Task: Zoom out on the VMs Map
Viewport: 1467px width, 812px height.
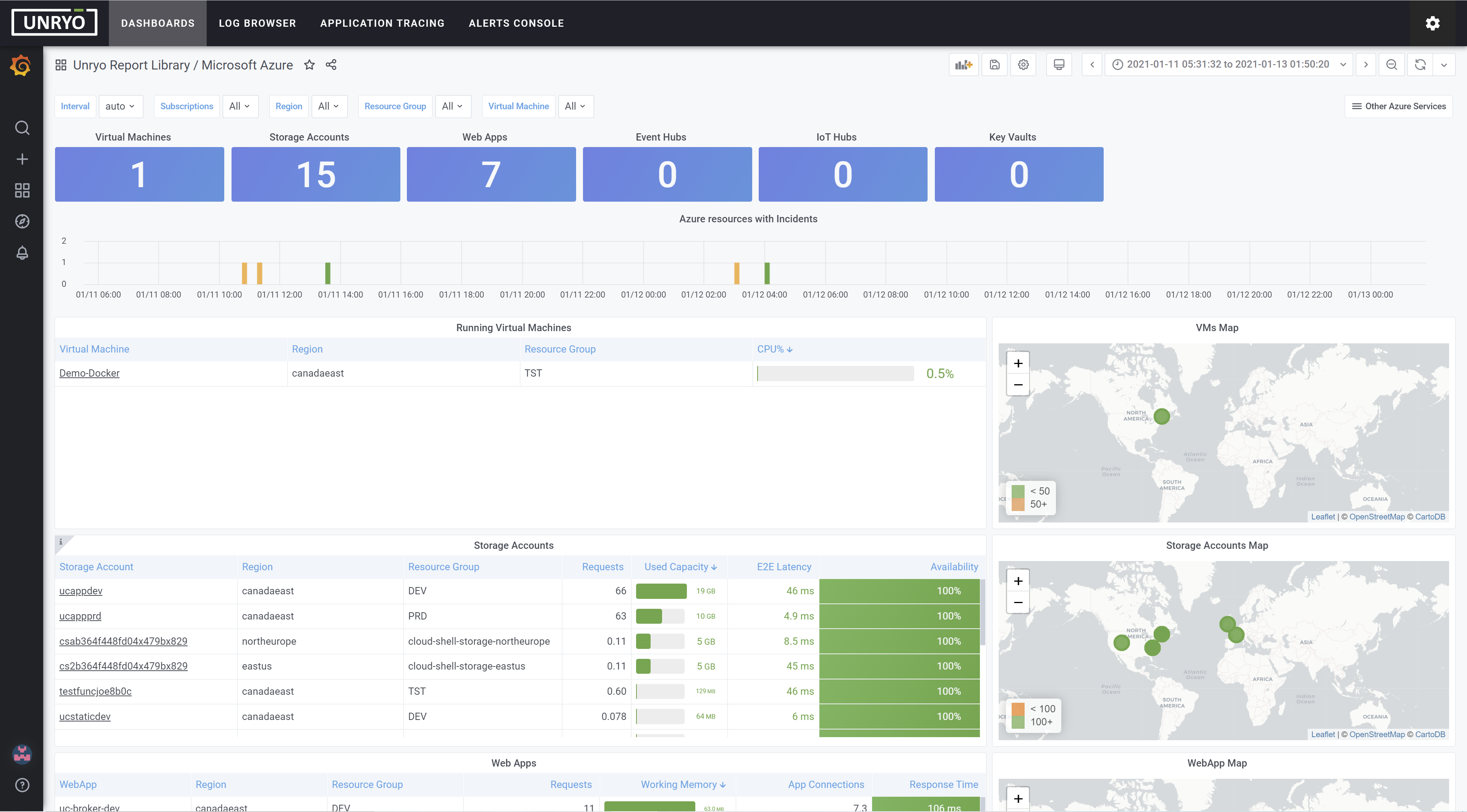Action: [1018, 385]
